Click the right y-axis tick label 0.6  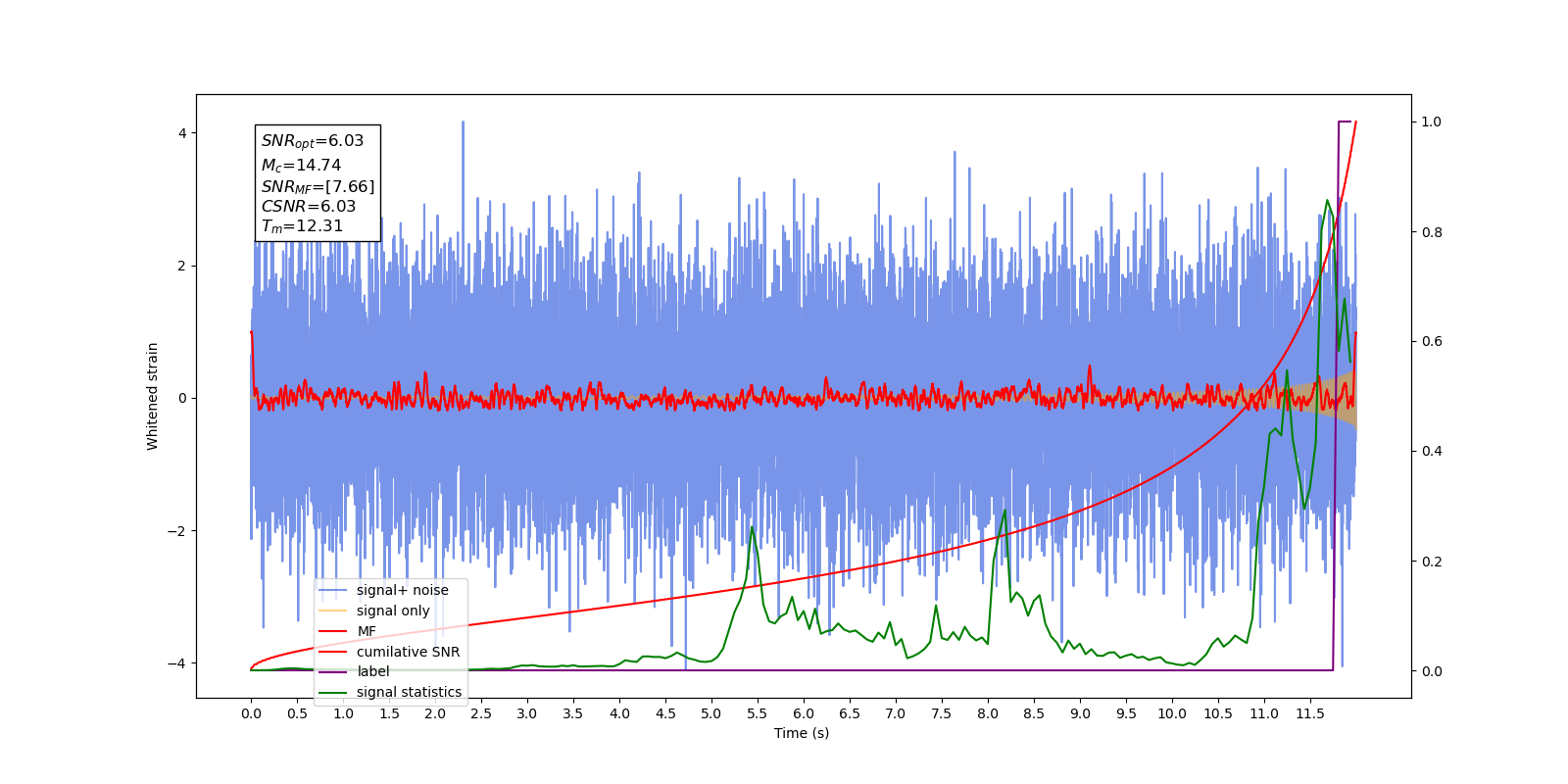point(1432,342)
